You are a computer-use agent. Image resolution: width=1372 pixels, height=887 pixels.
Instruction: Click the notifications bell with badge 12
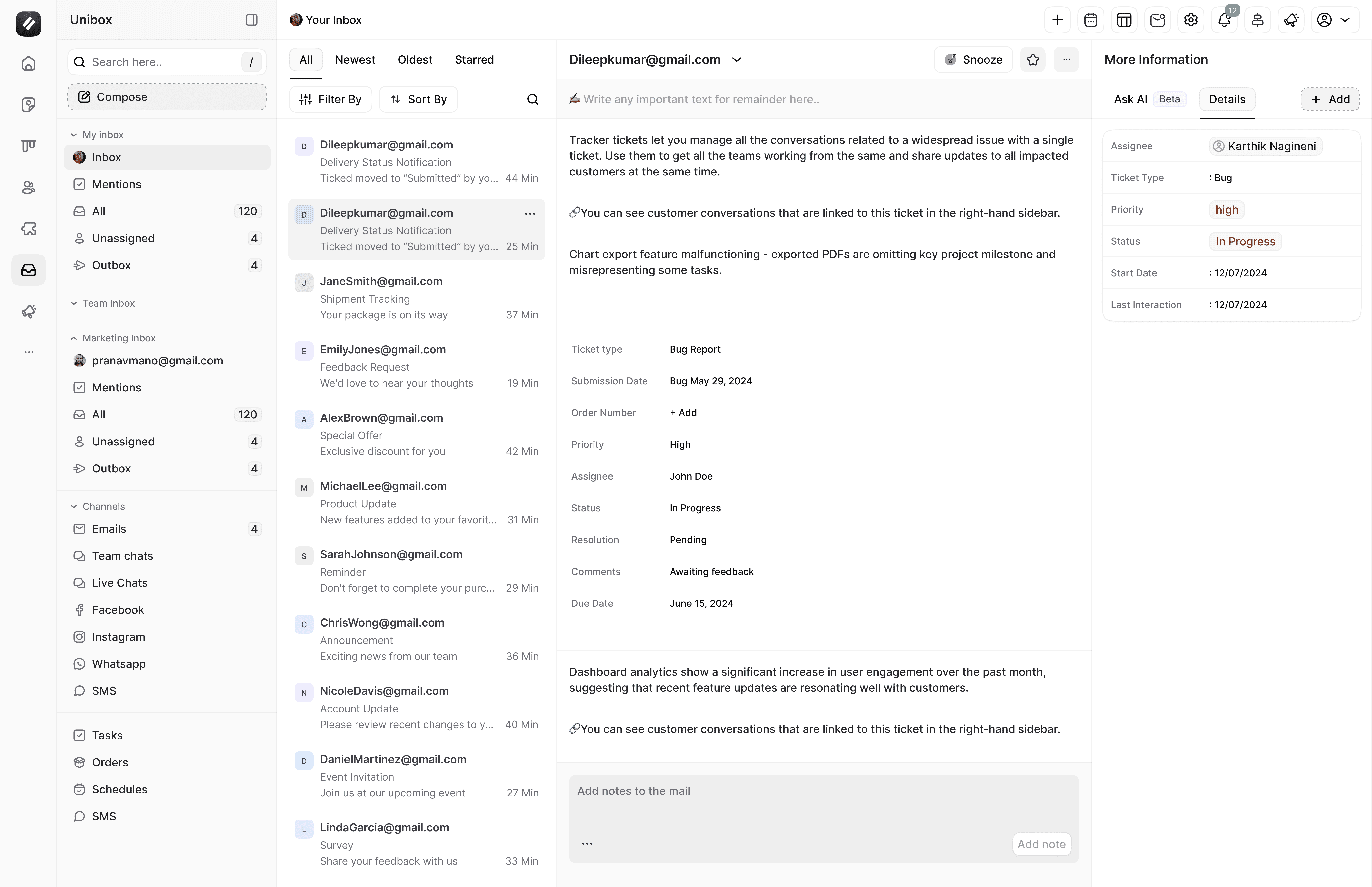1224,20
